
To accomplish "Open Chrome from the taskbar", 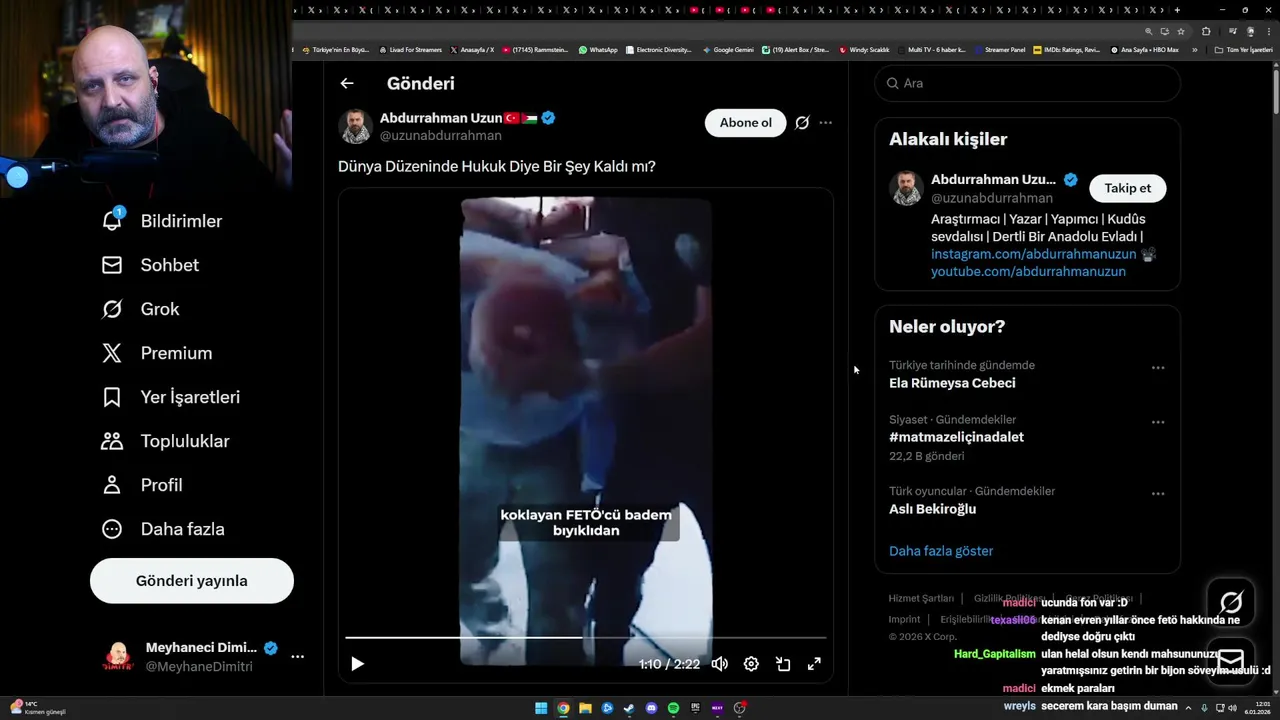I will pos(563,708).
